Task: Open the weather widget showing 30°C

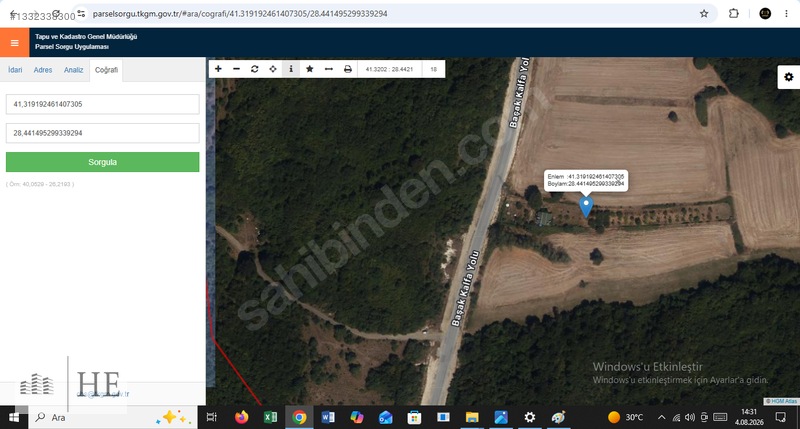Action: click(625, 417)
